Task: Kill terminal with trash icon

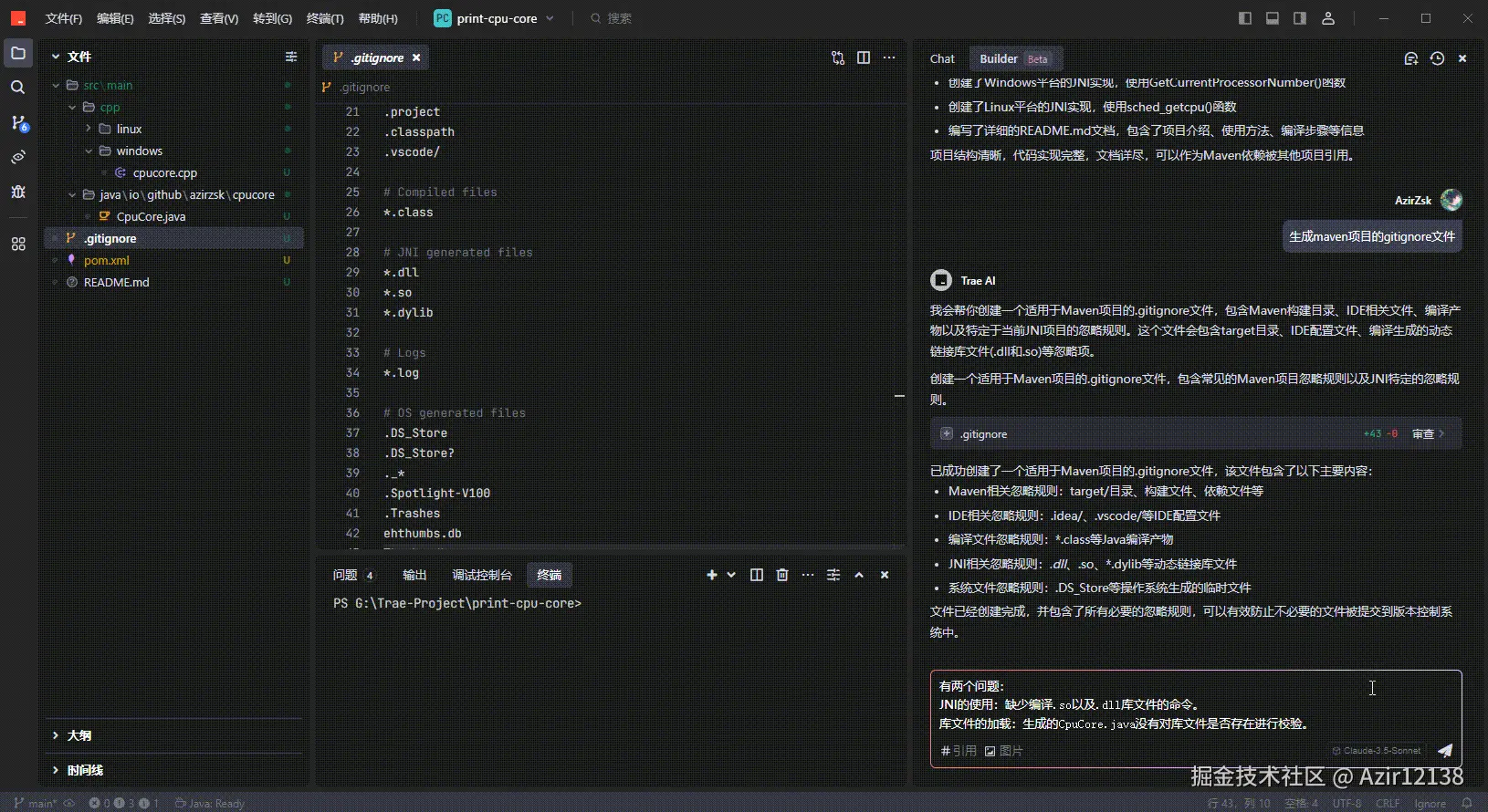Action: [x=781, y=575]
